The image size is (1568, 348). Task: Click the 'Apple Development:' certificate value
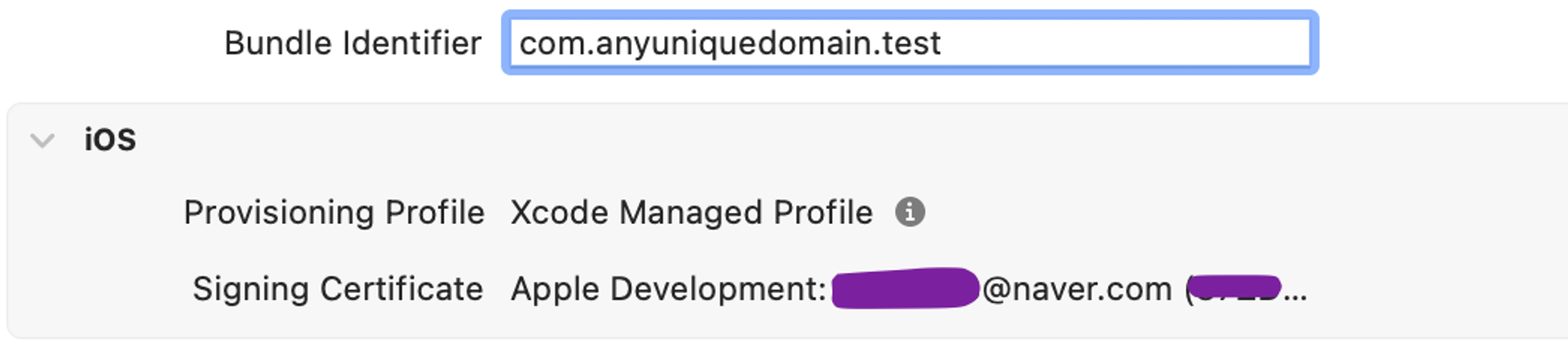point(909,289)
